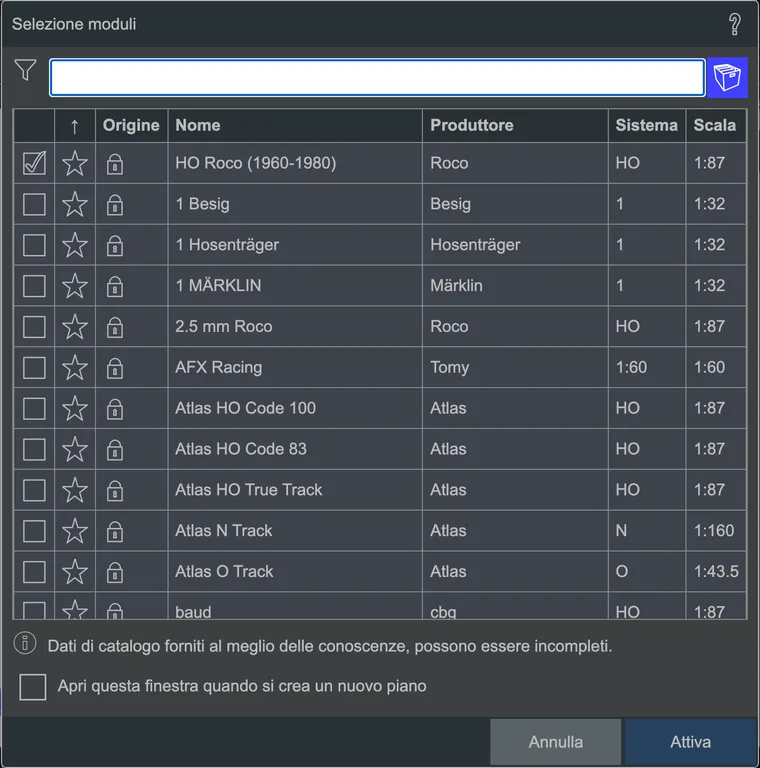Viewport: 760px width, 768px height.
Task: Click the Attiva button
Action: (x=690, y=742)
